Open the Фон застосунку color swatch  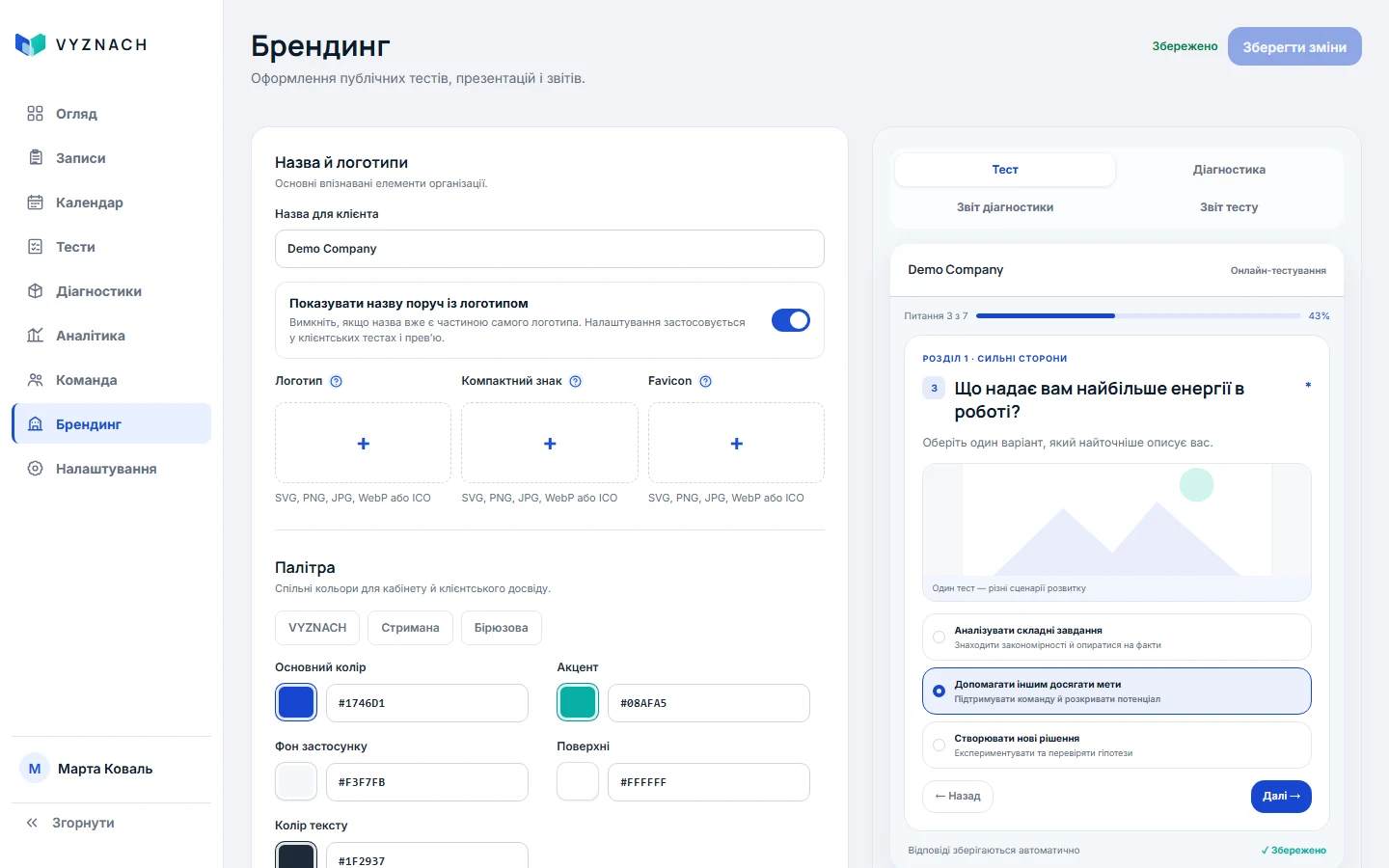click(x=296, y=782)
